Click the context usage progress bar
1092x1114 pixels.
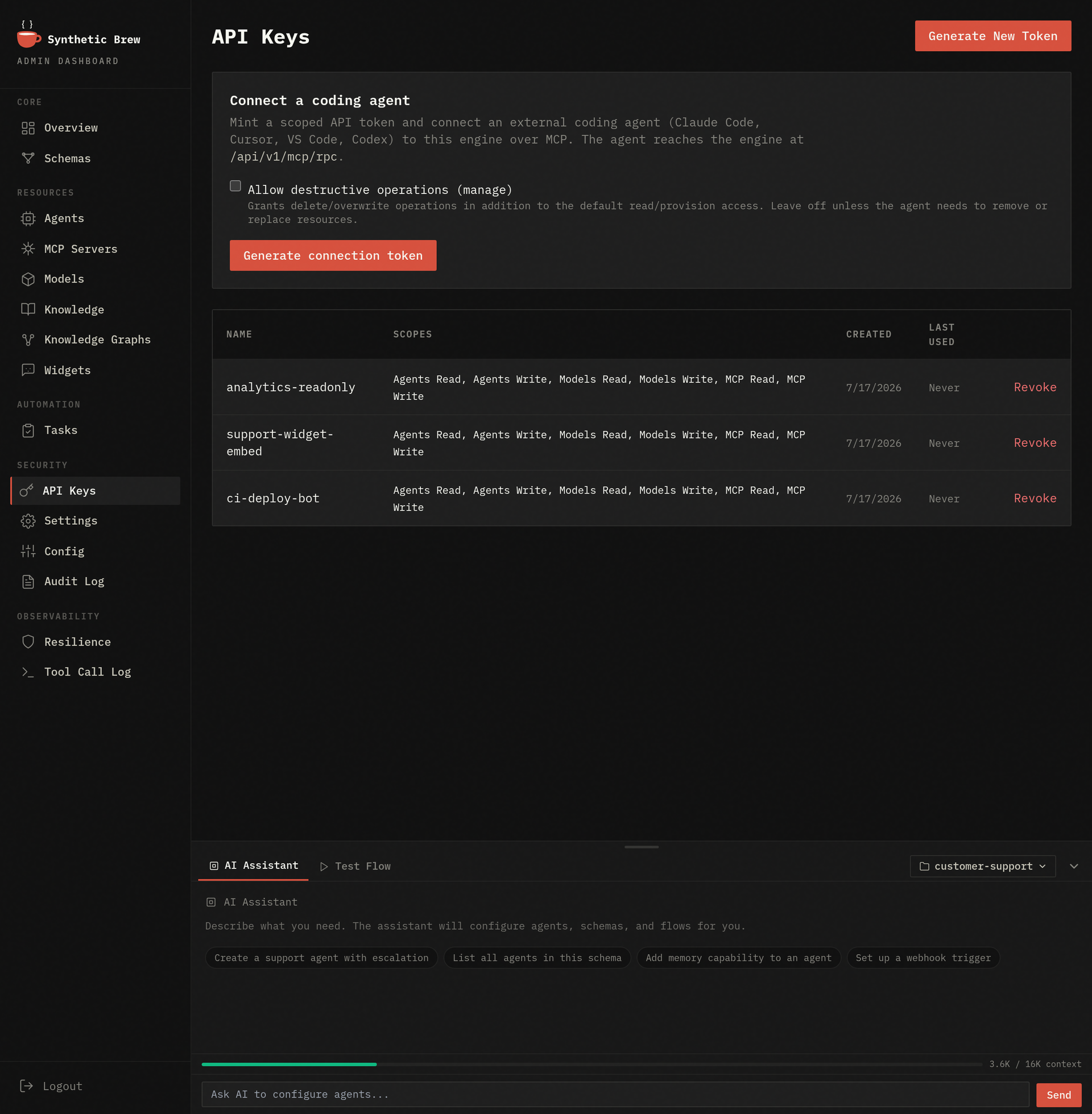pyautogui.click(x=592, y=1064)
